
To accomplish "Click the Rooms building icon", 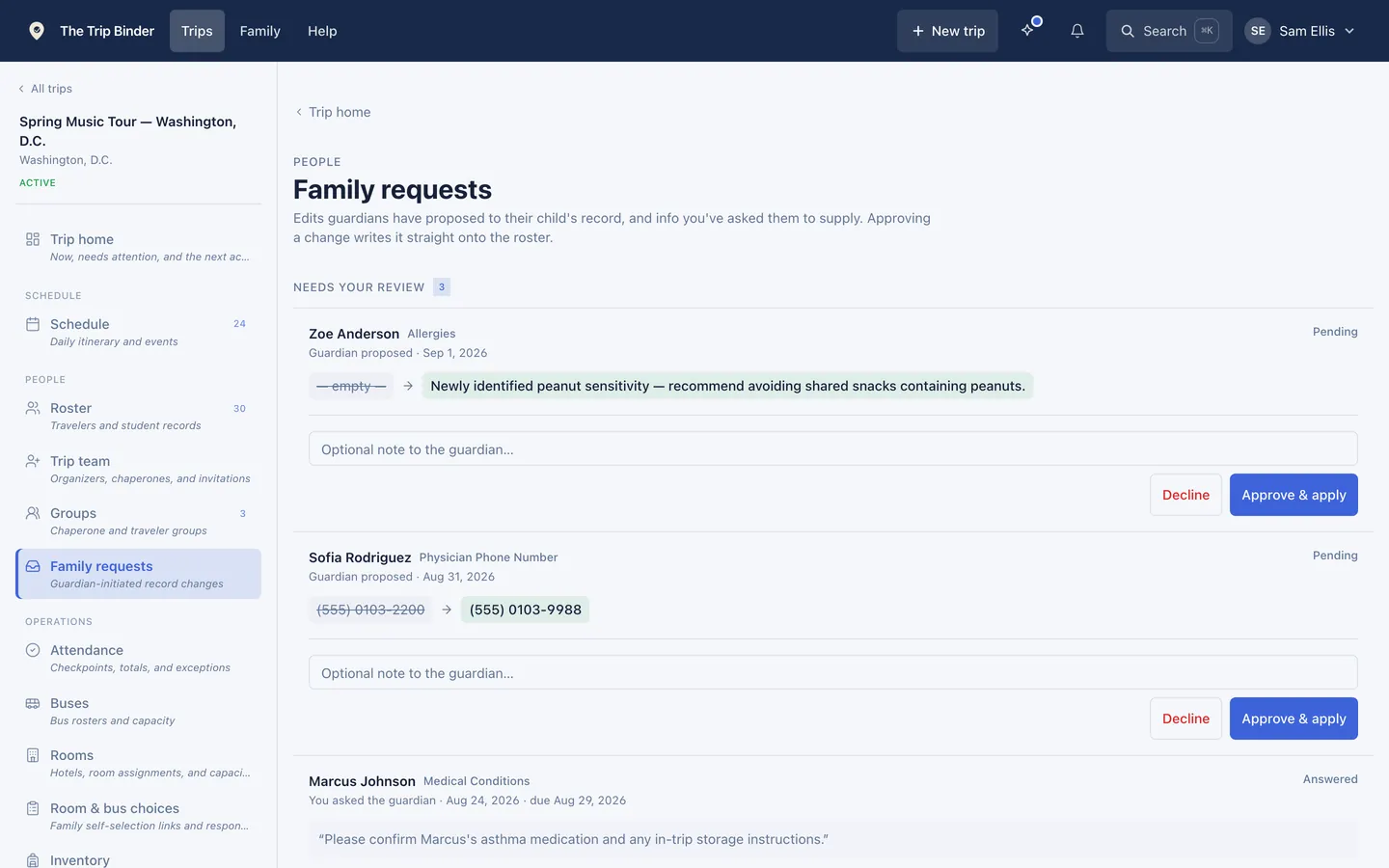I will 33,755.
